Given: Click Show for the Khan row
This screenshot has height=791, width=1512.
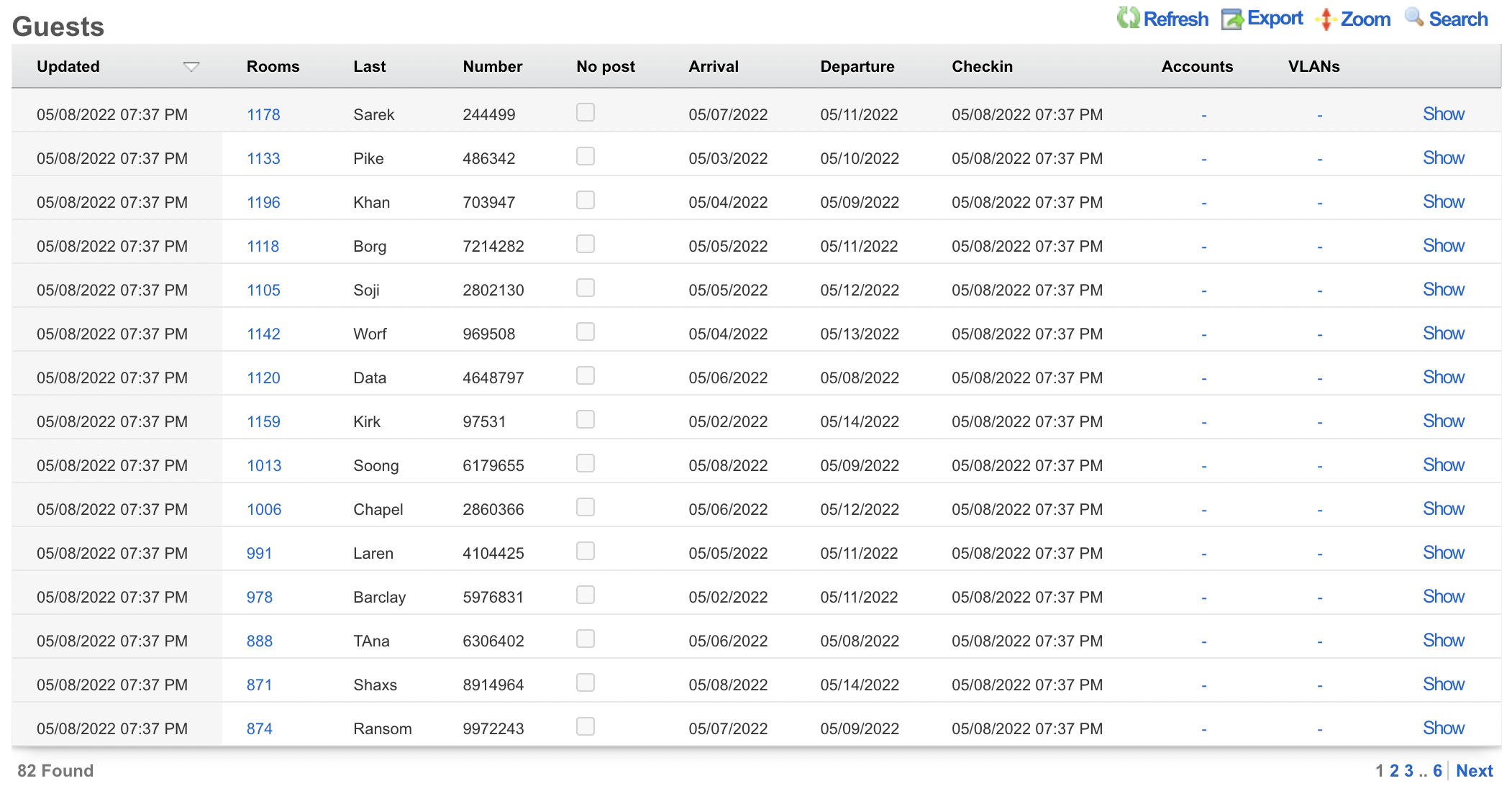Looking at the screenshot, I should tap(1443, 202).
